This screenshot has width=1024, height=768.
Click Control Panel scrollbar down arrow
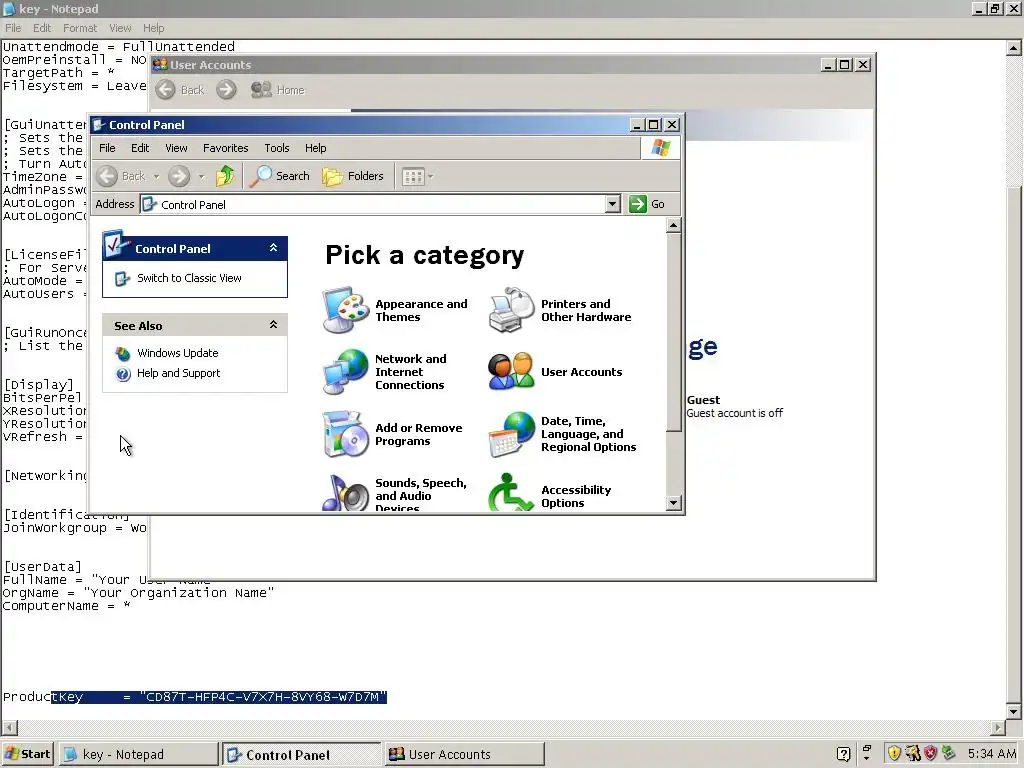point(673,503)
